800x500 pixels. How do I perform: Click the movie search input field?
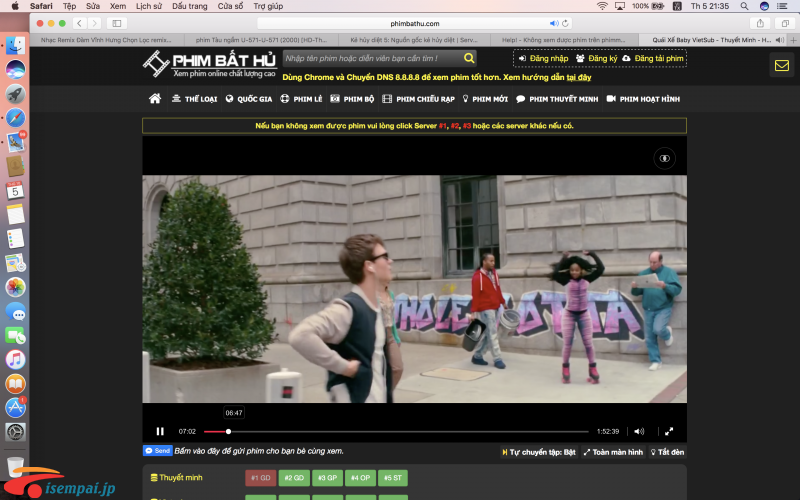pyautogui.click(x=372, y=58)
